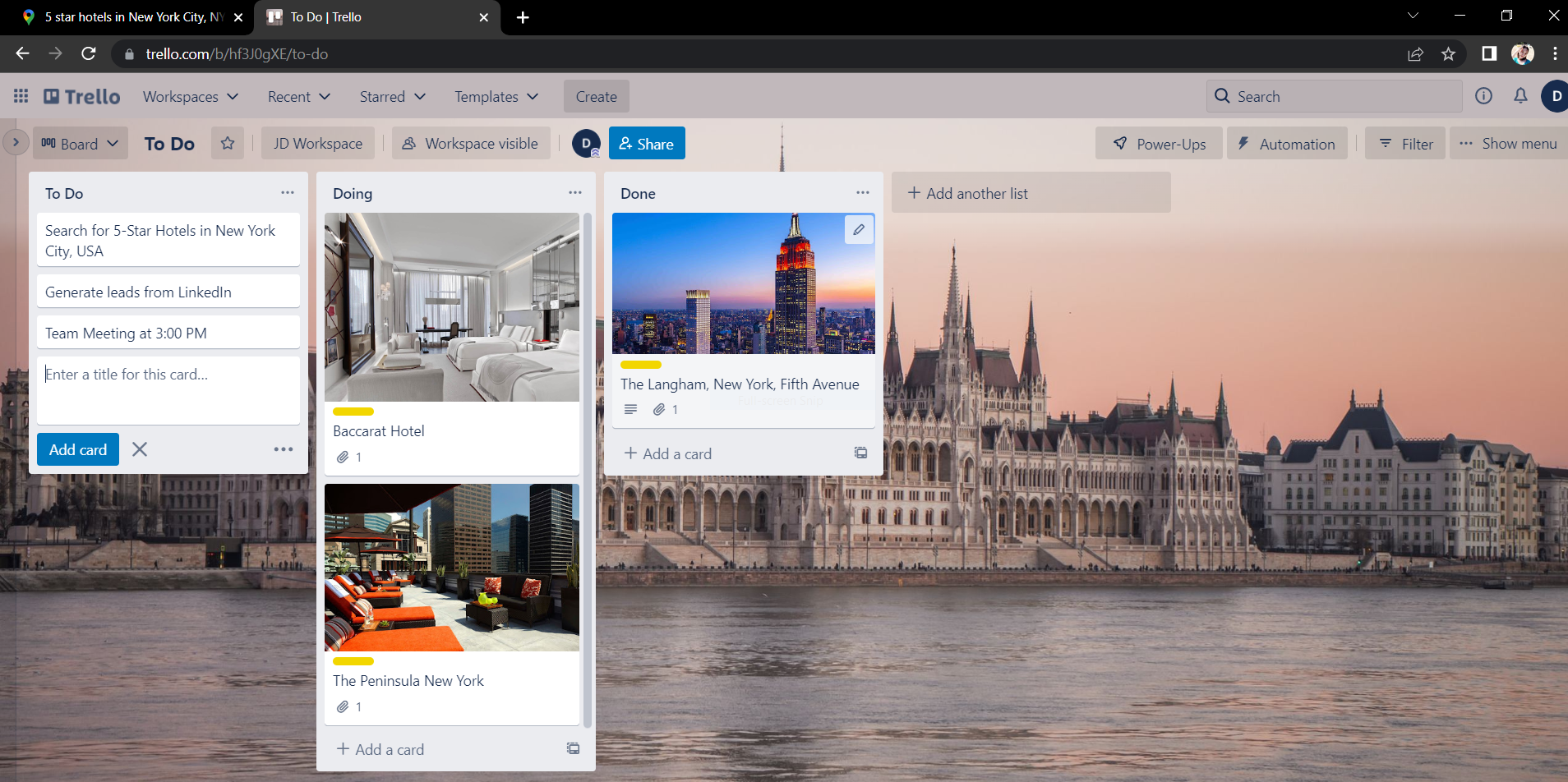Close the 5 star hotels tab
The image size is (1568, 782).
(x=238, y=17)
